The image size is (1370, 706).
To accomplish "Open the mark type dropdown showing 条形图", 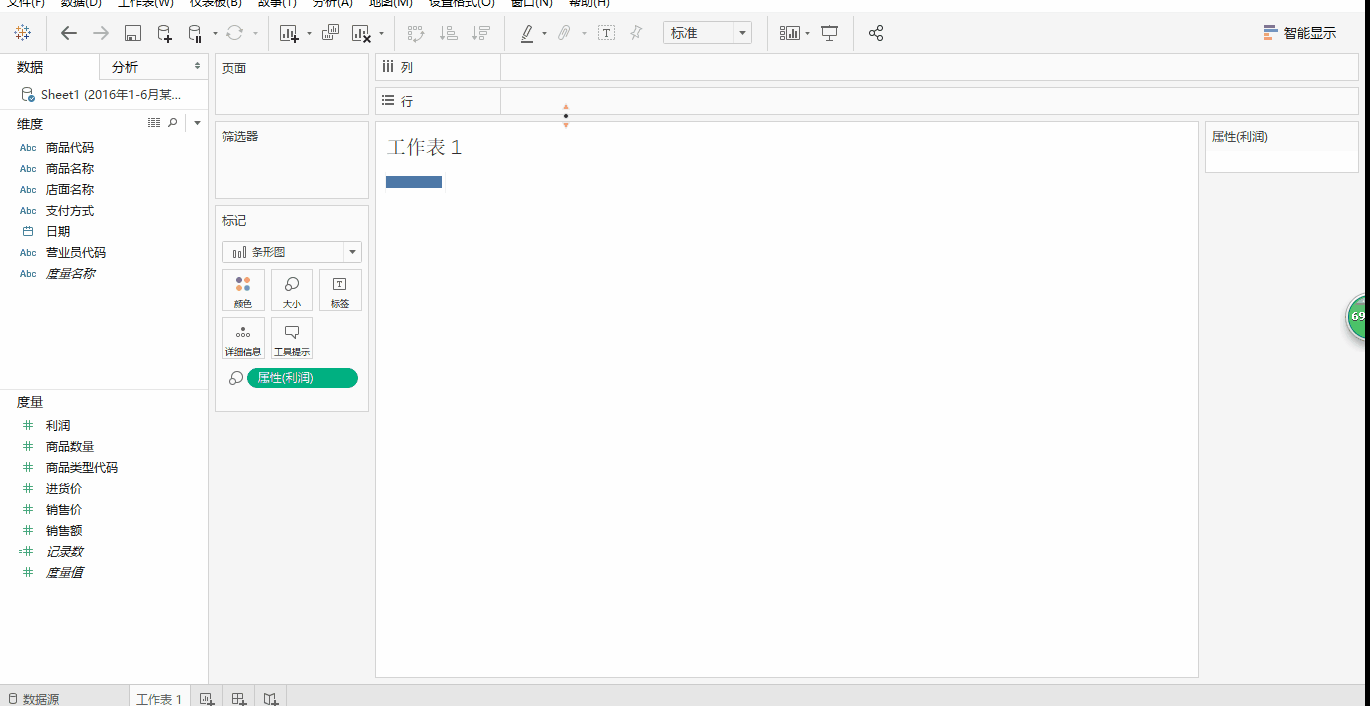I will click(352, 251).
